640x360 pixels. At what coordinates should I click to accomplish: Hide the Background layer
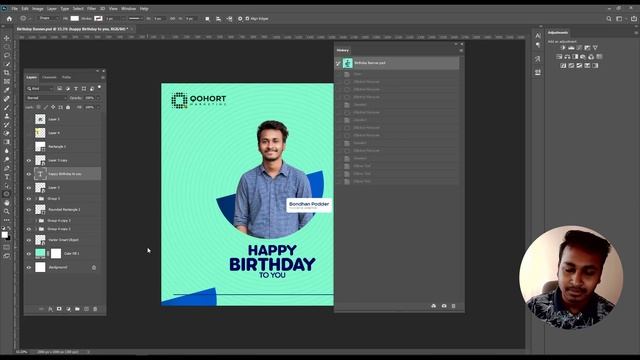coord(29,267)
